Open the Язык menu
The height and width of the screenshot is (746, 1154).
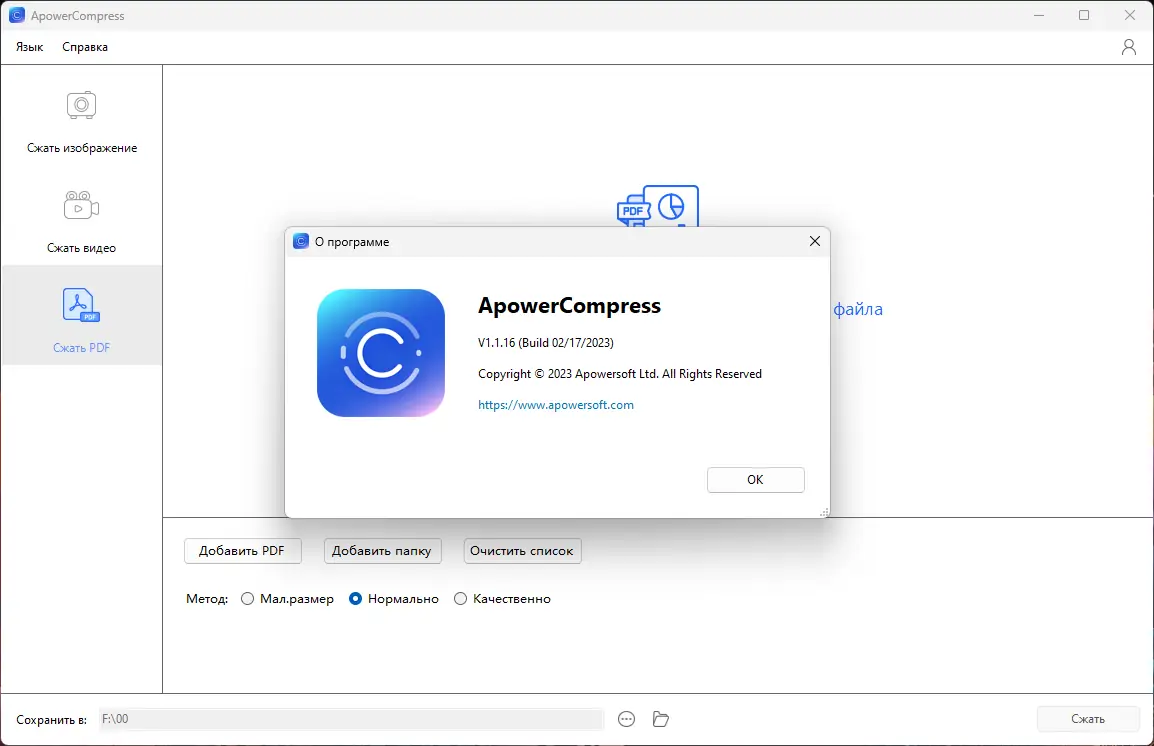click(x=29, y=47)
